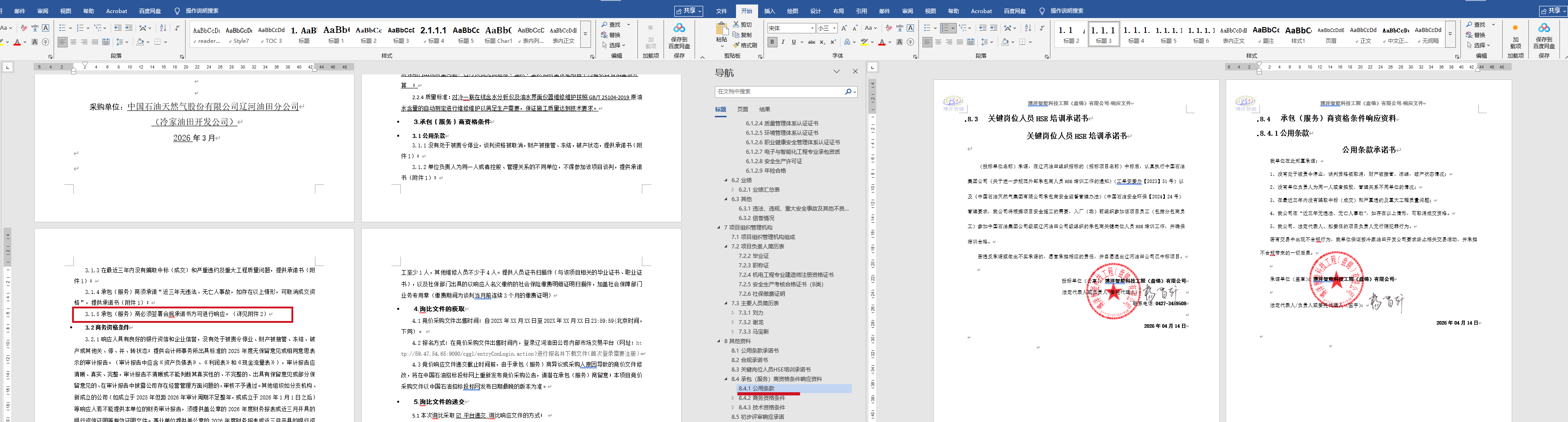1568x422 pixels.
Task: Justify text in the right window
Action: pyautogui.click(x=960, y=42)
